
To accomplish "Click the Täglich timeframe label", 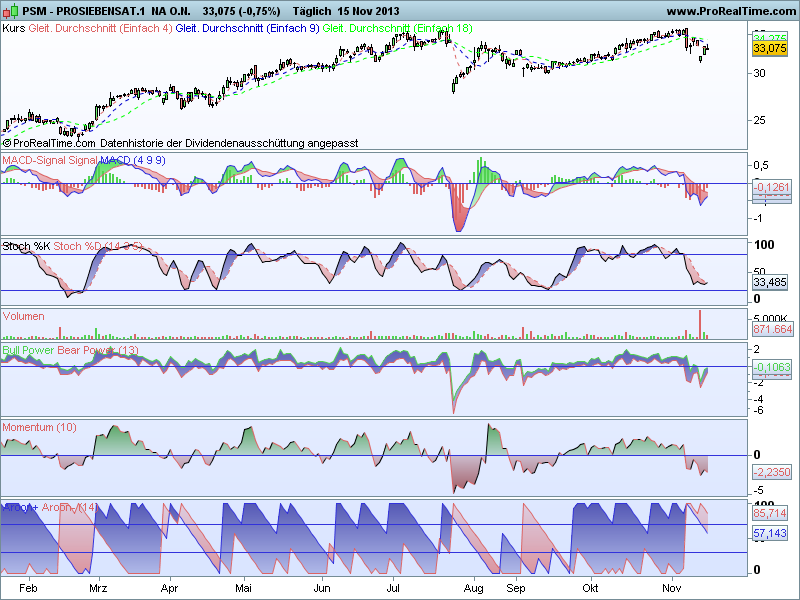I will coord(313,11).
